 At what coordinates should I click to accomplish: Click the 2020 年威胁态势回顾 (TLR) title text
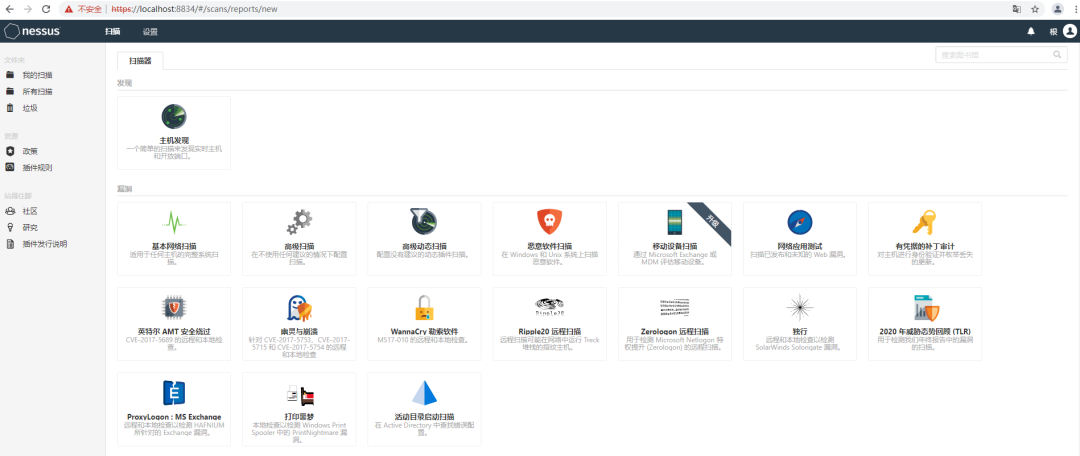click(925, 331)
